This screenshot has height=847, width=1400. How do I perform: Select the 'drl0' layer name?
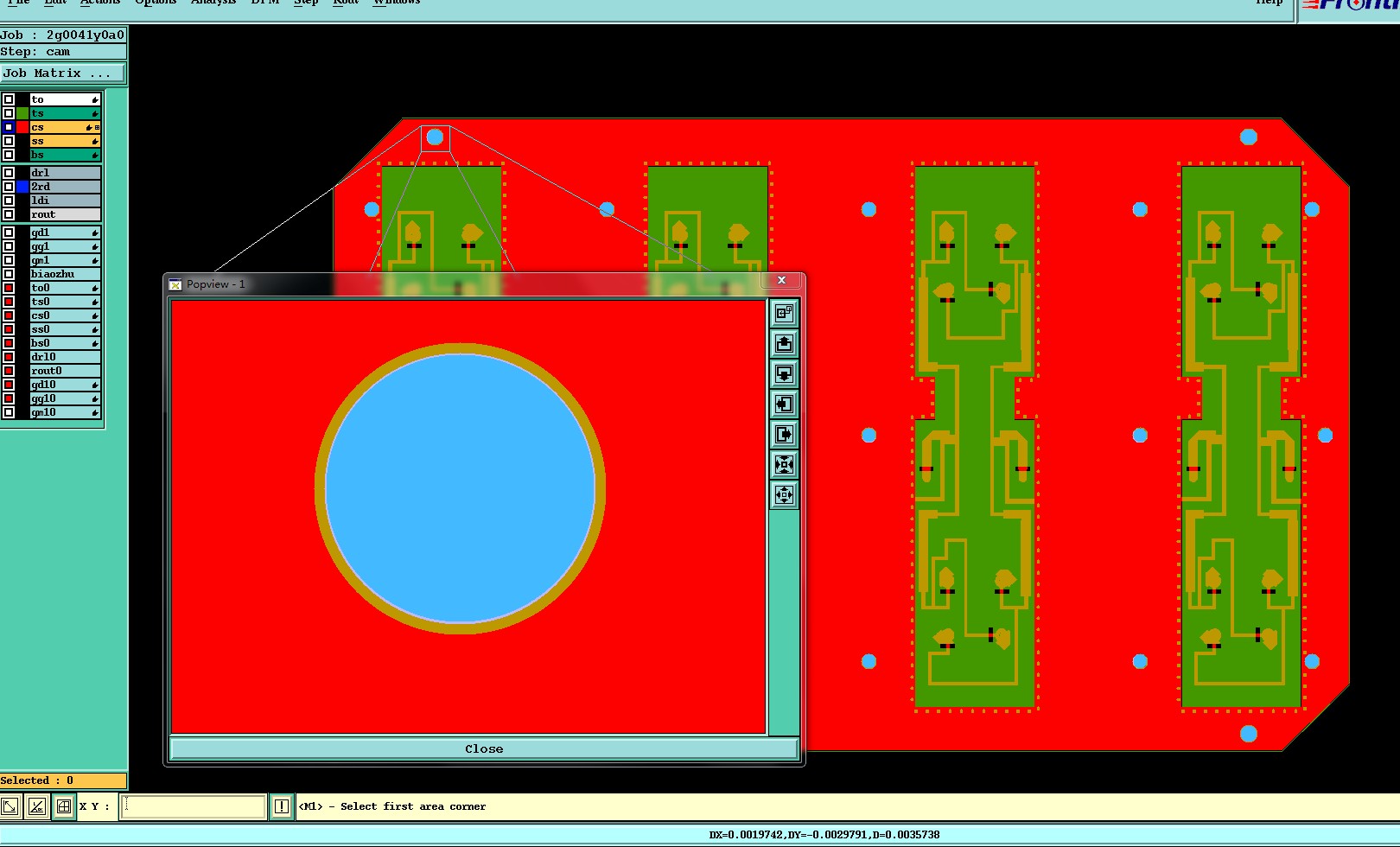(66, 357)
